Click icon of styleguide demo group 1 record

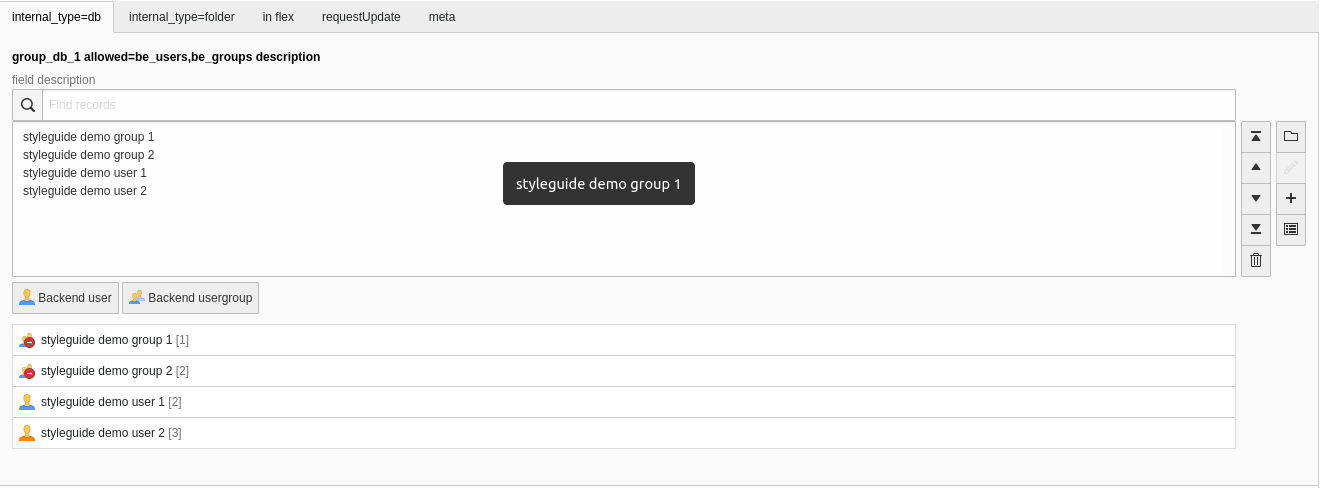click(27, 340)
